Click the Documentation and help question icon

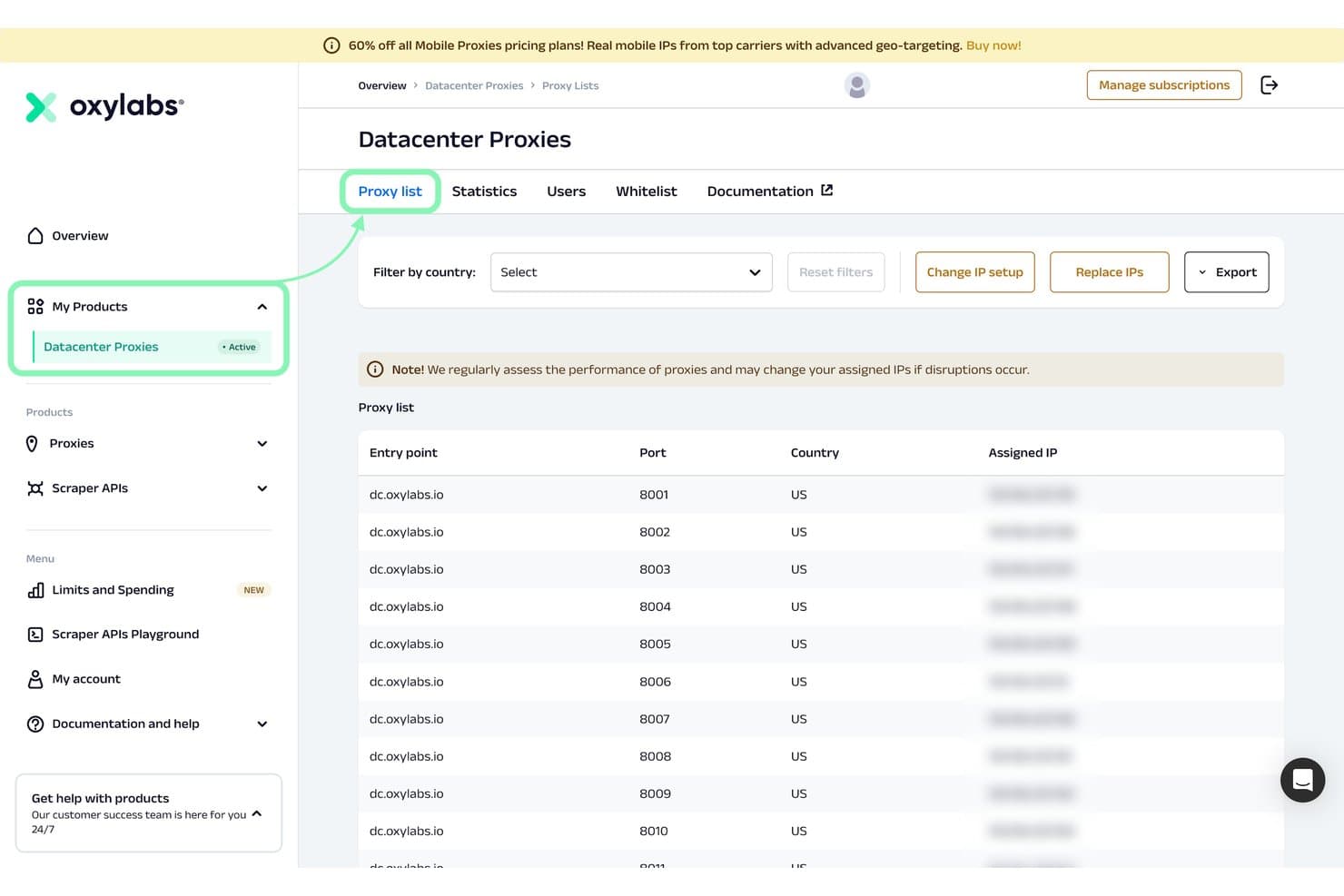35,724
